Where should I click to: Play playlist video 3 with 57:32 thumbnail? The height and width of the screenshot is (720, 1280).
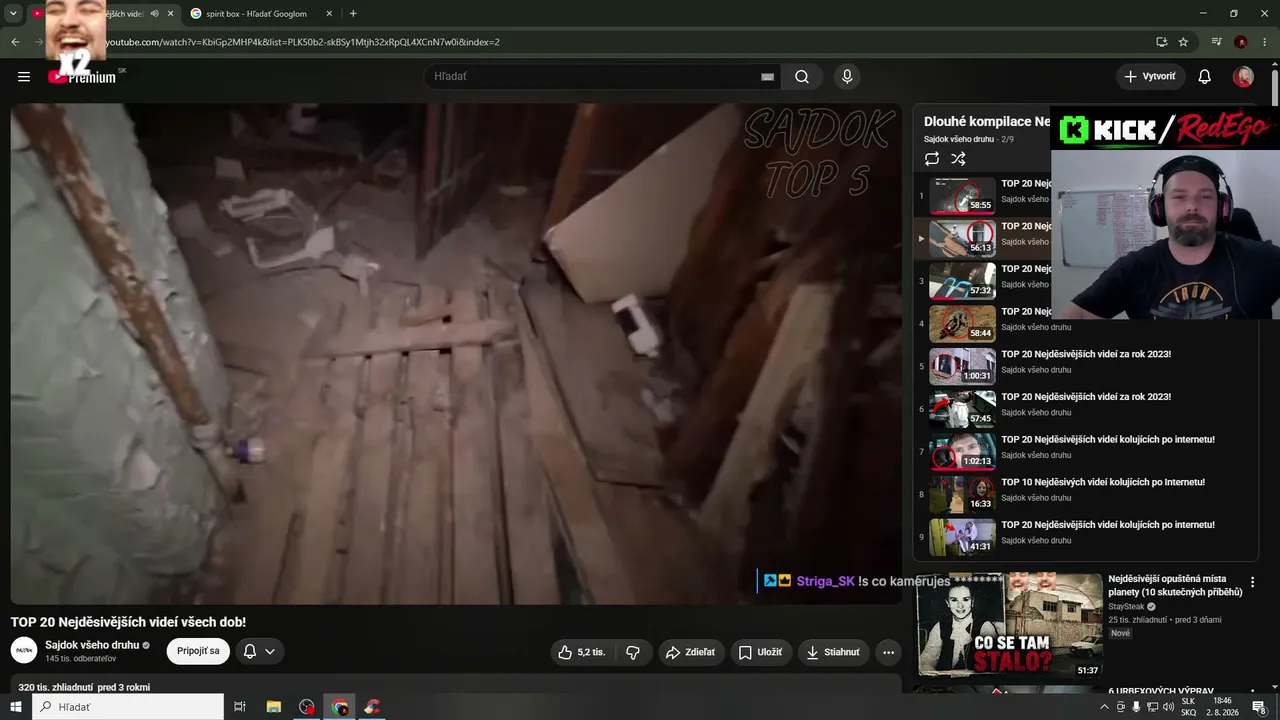963,281
